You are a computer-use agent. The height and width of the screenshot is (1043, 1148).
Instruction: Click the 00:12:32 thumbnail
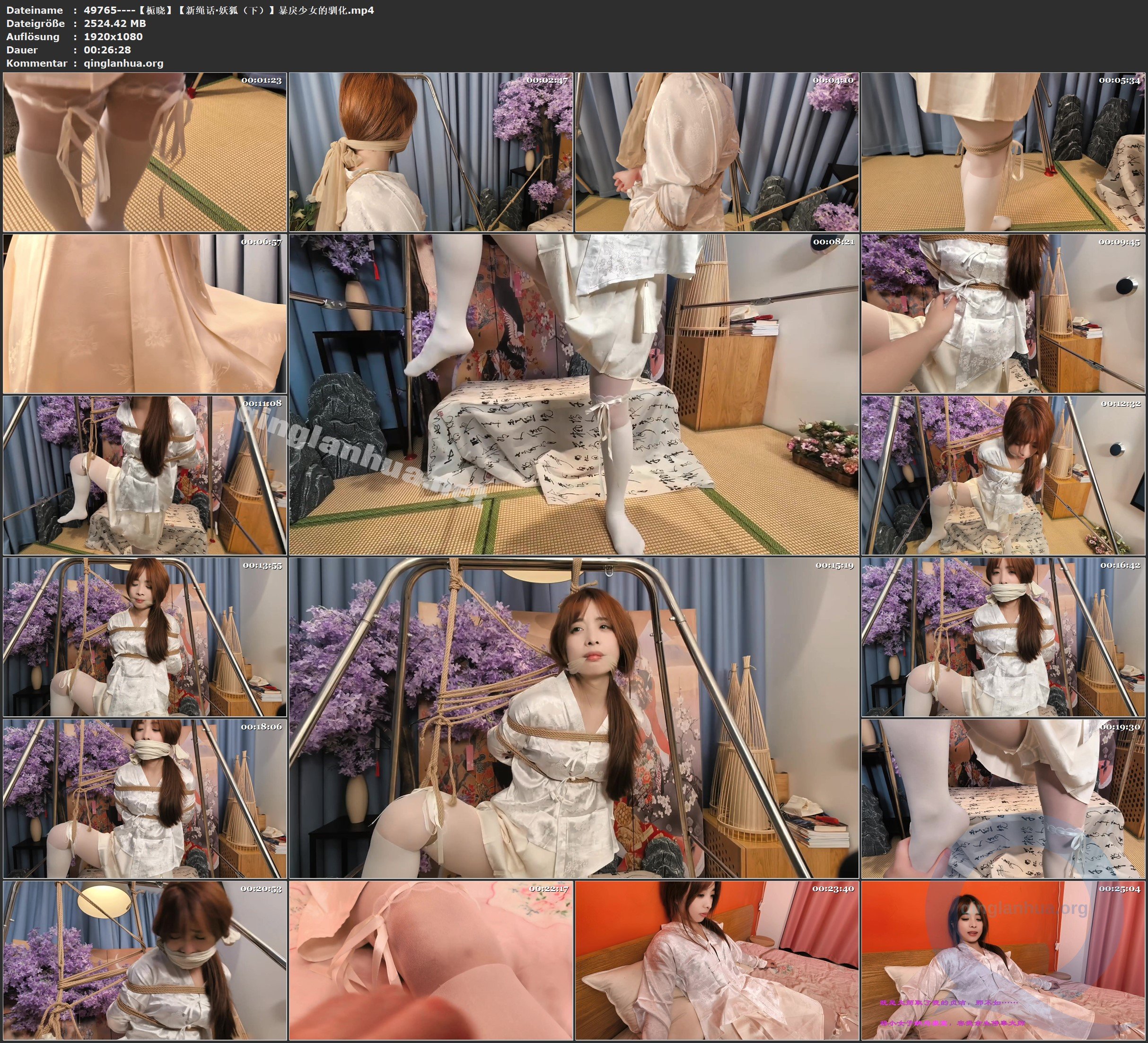[x=1003, y=475]
